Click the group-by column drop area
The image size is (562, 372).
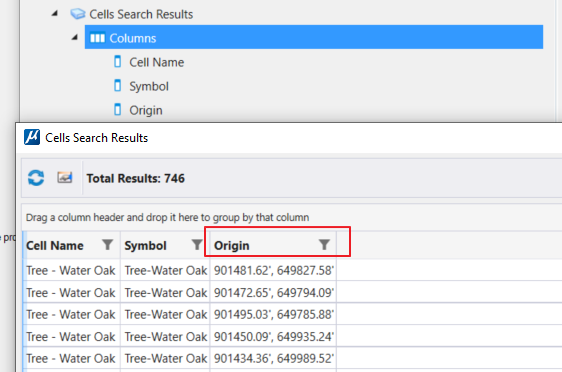pos(292,218)
